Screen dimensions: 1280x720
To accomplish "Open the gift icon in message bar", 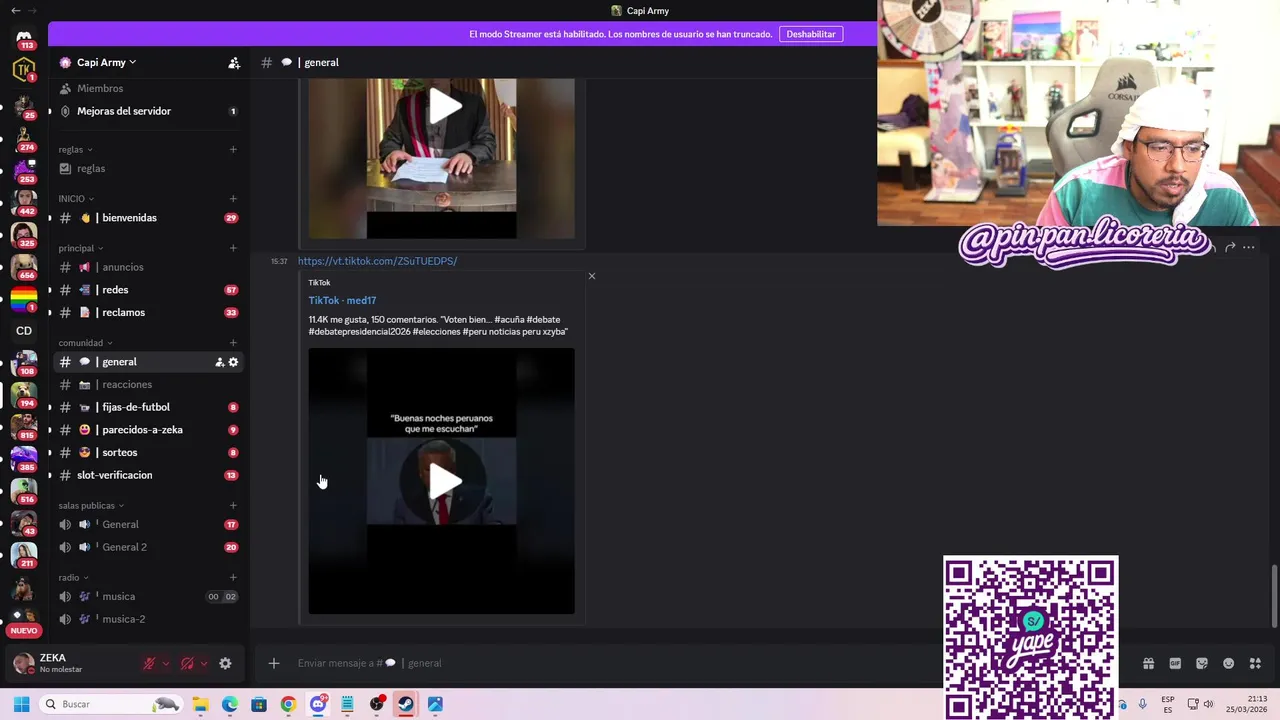I will (x=1148, y=663).
